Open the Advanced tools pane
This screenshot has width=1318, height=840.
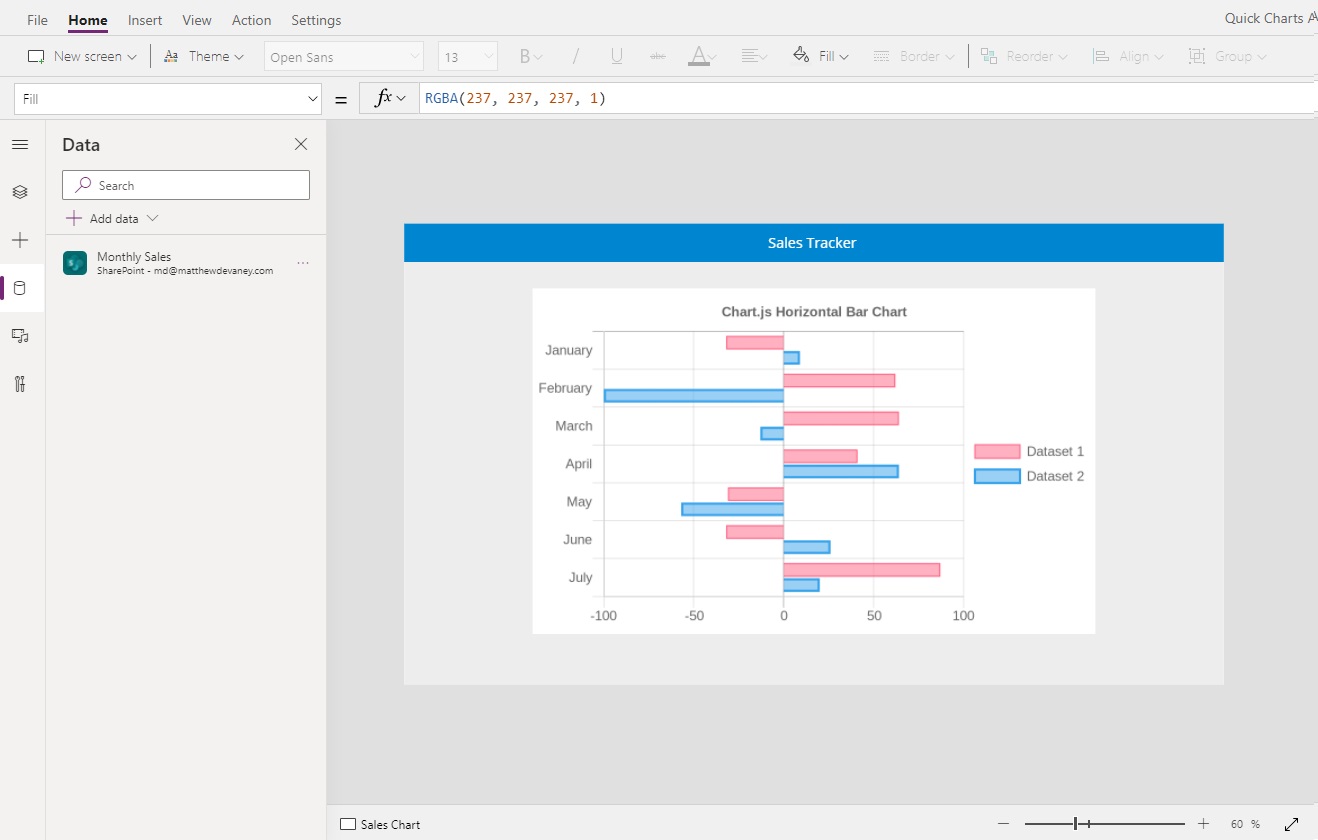pos(20,384)
